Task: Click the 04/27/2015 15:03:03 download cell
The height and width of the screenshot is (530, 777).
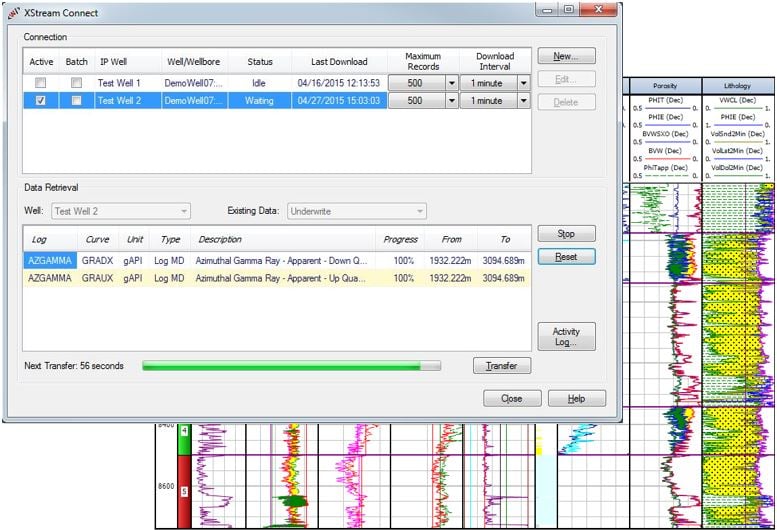Action: [339, 101]
